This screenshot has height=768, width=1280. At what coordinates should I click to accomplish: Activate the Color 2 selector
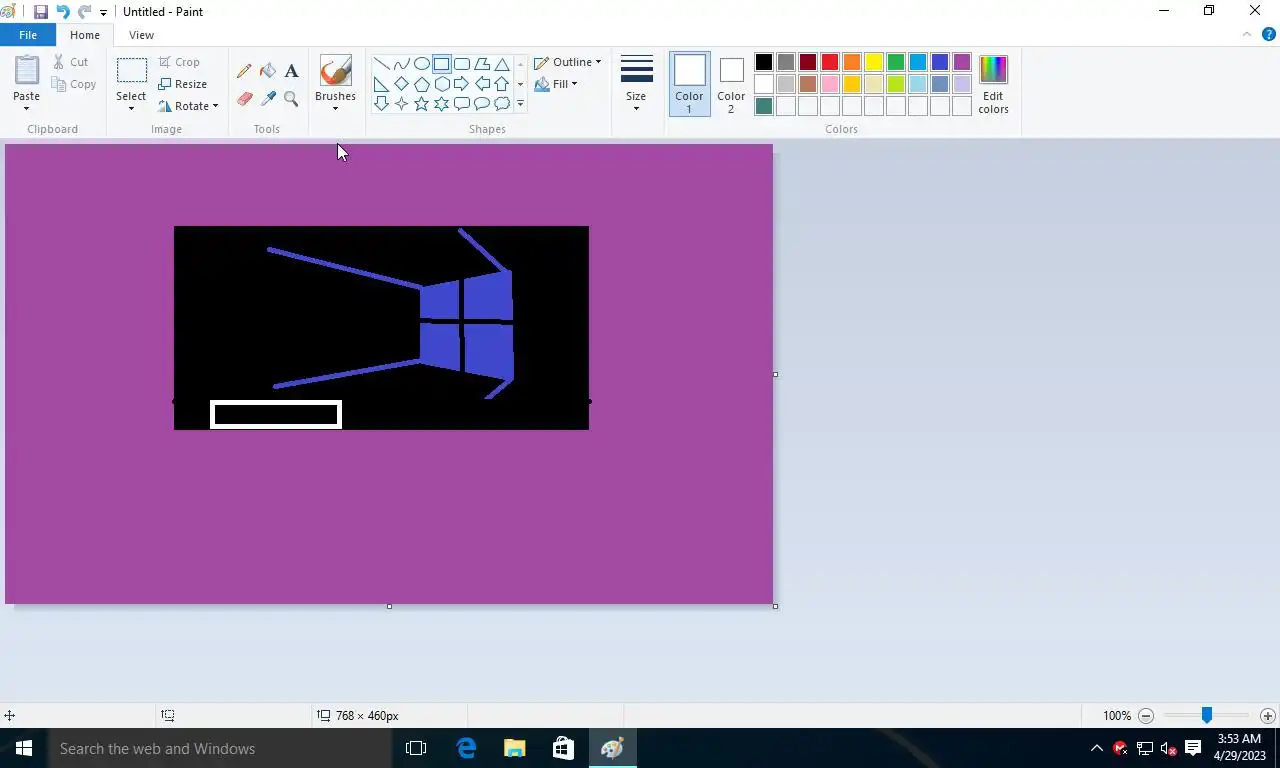[x=731, y=84]
